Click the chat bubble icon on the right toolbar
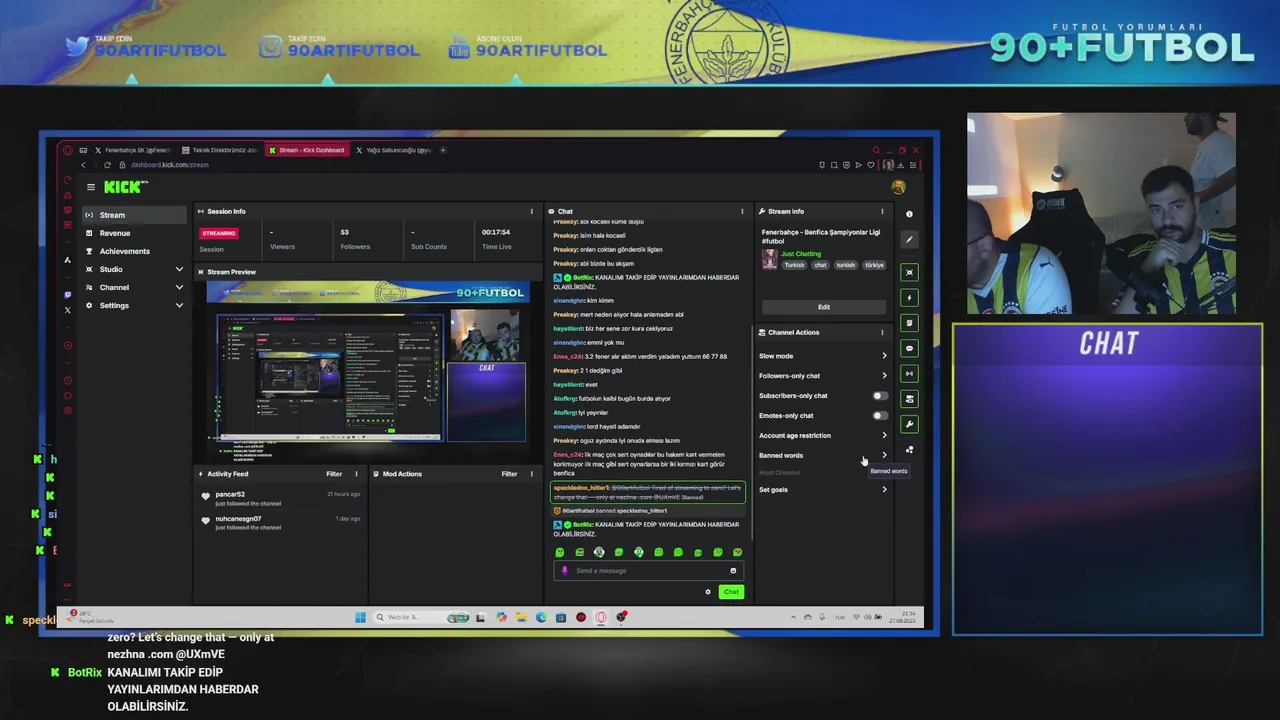Image resolution: width=1280 pixels, height=720 pixels. (x=909, y=348)
